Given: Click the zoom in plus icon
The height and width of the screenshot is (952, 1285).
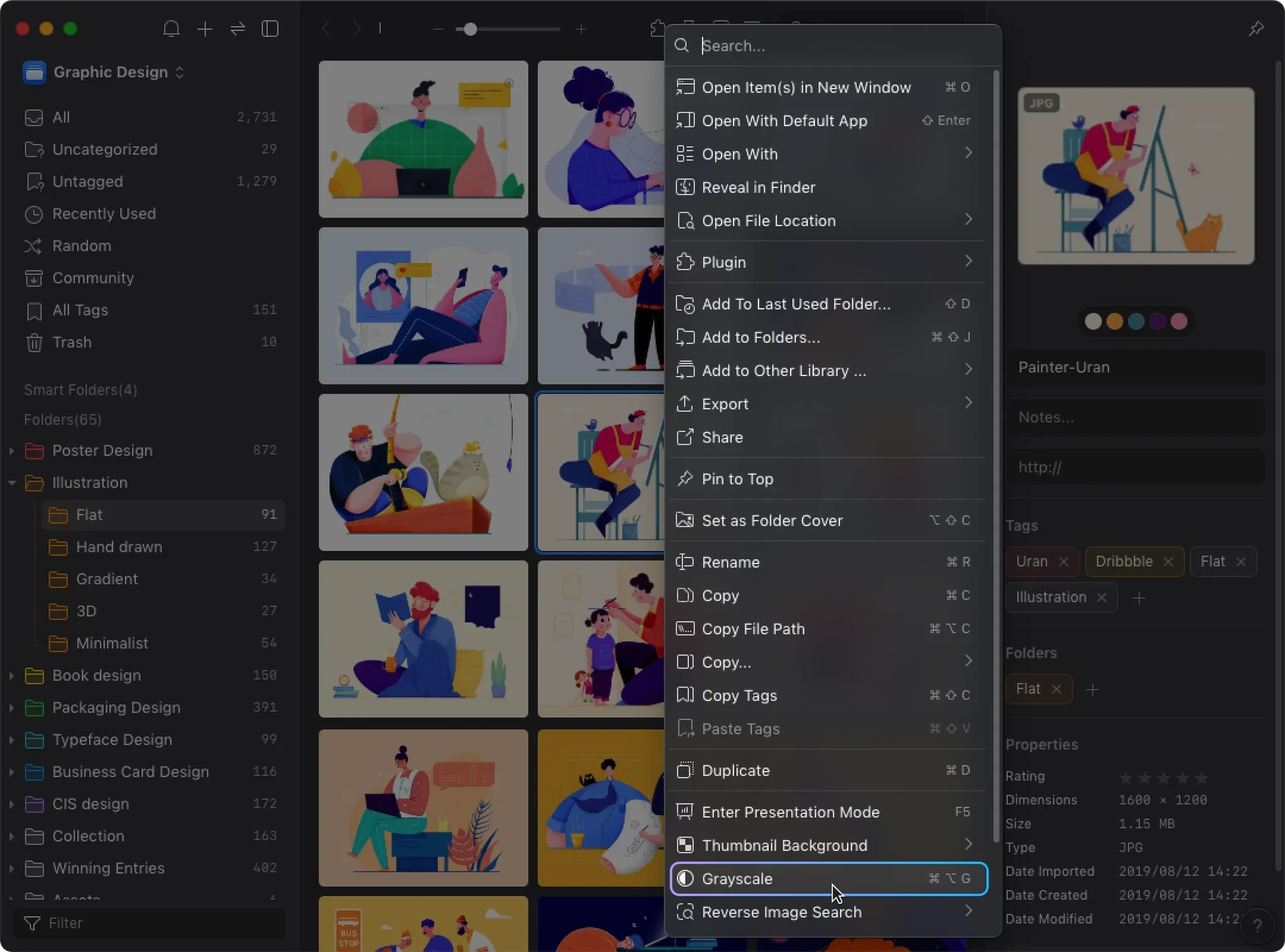Looking at the screenshot, I should [x=581, y=29].
